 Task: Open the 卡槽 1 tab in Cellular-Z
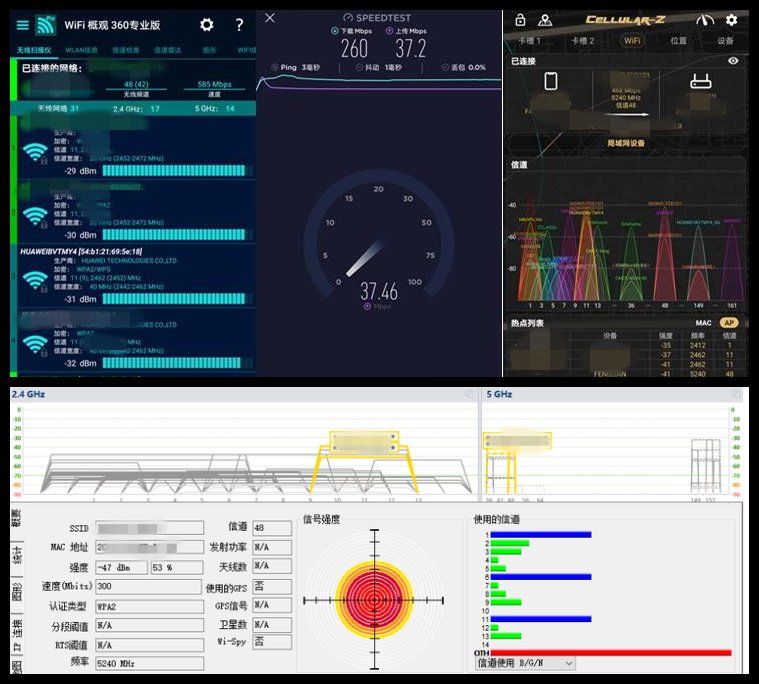[529, 41]
